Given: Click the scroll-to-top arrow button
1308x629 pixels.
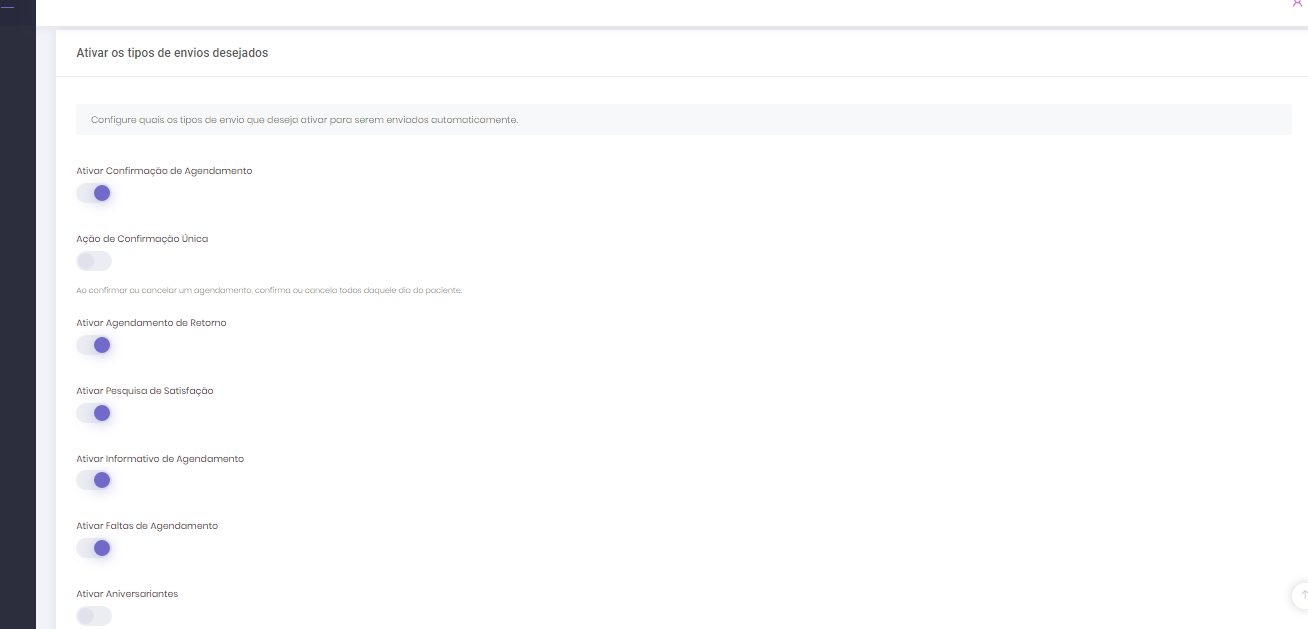Looking at the screenshot, I should point(1302,594).
